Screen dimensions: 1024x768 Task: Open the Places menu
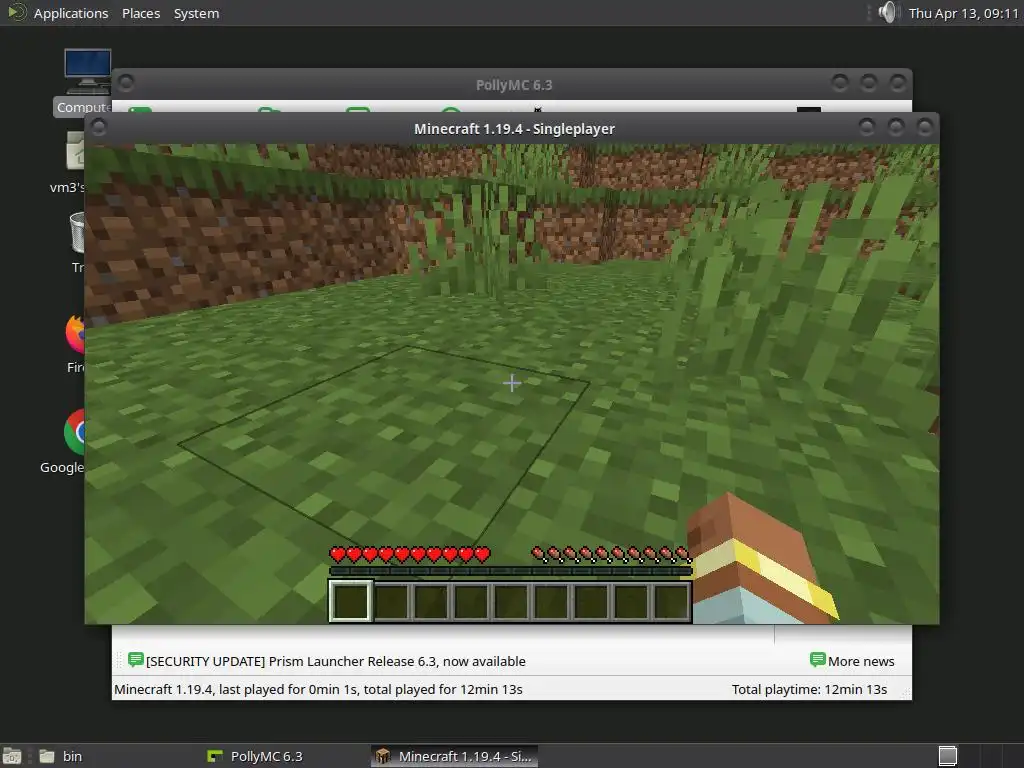coord(141,13)
